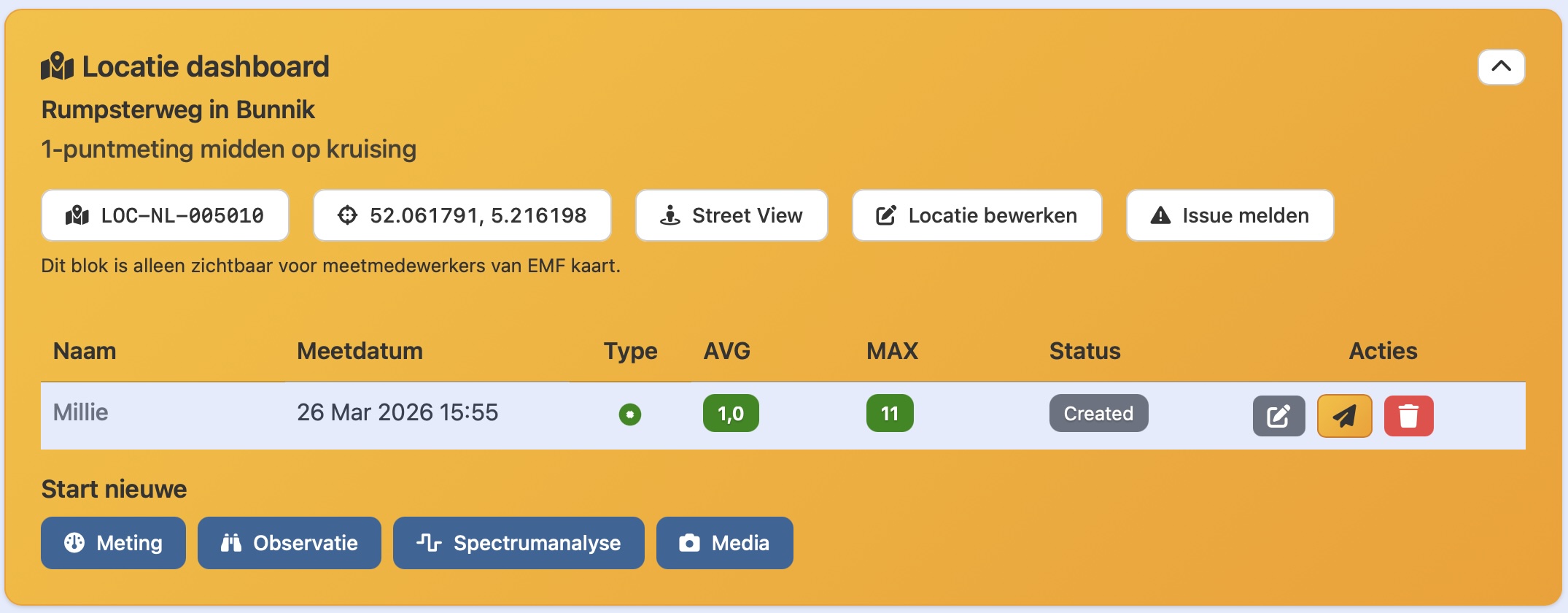Click the 1-puntmeting midden op kruising text
1568x613 pixels.
pyautogui.click(x=229, y=149)
